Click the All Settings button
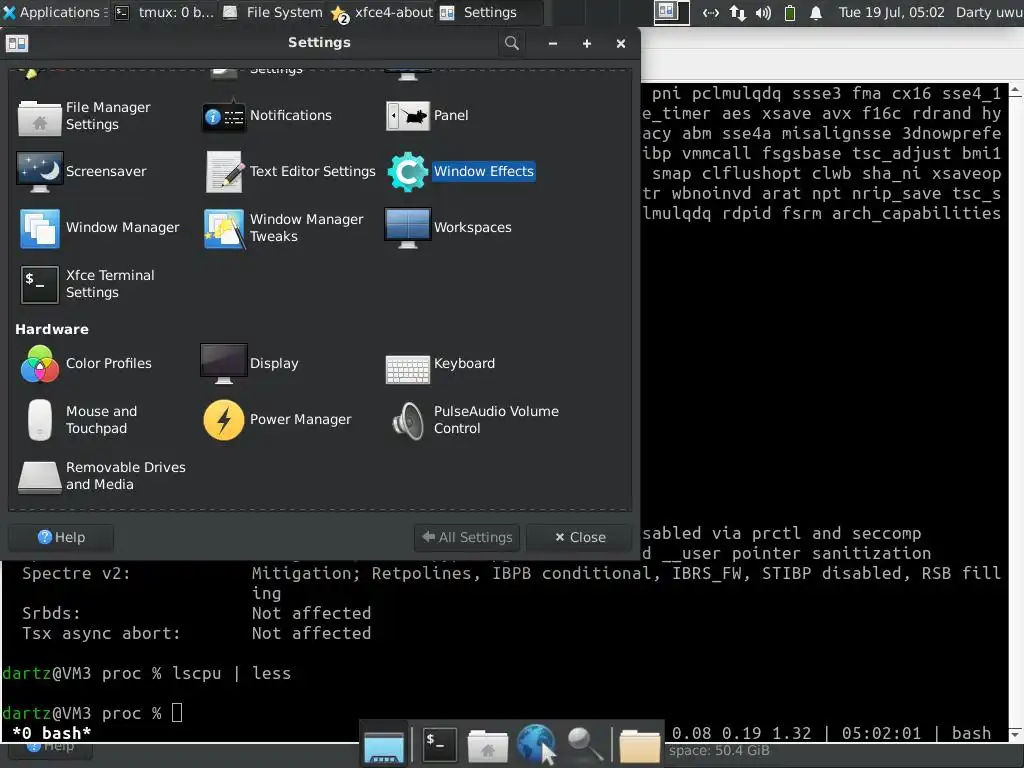Screen dimensions: 1024x768 click(467, 537)
